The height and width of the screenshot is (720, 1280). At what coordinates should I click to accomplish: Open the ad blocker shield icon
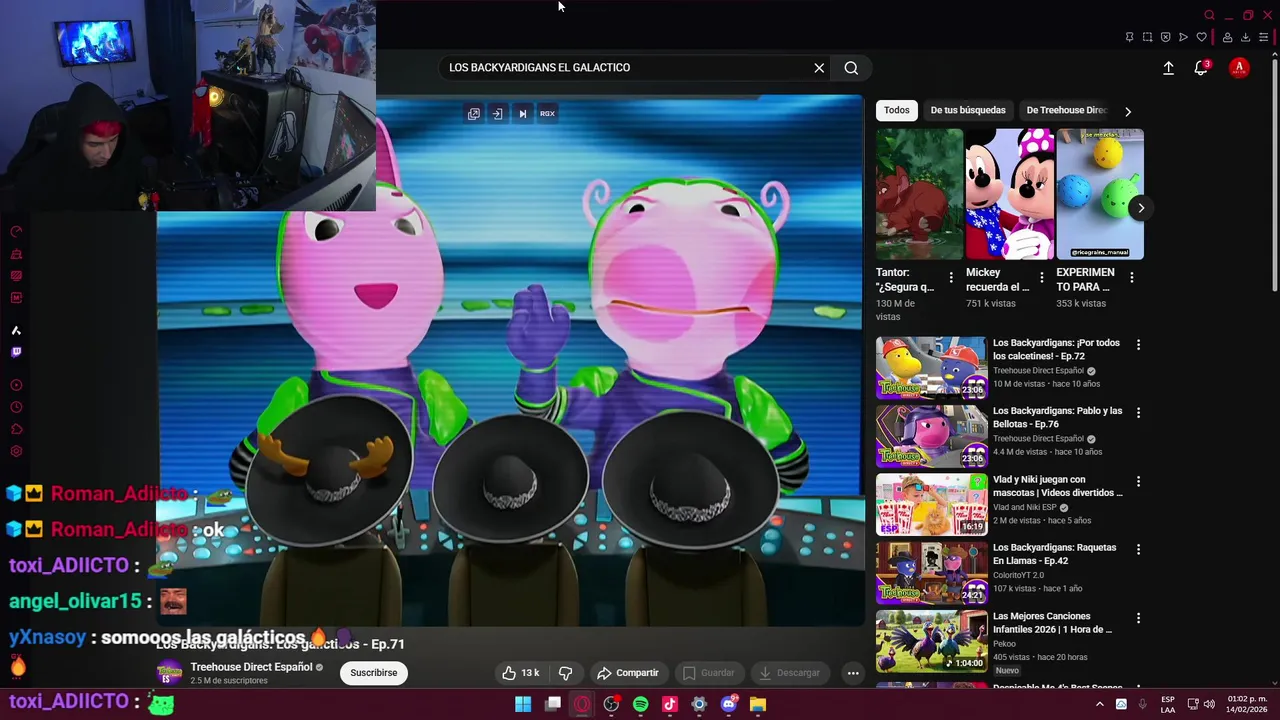click(1165, 37)
